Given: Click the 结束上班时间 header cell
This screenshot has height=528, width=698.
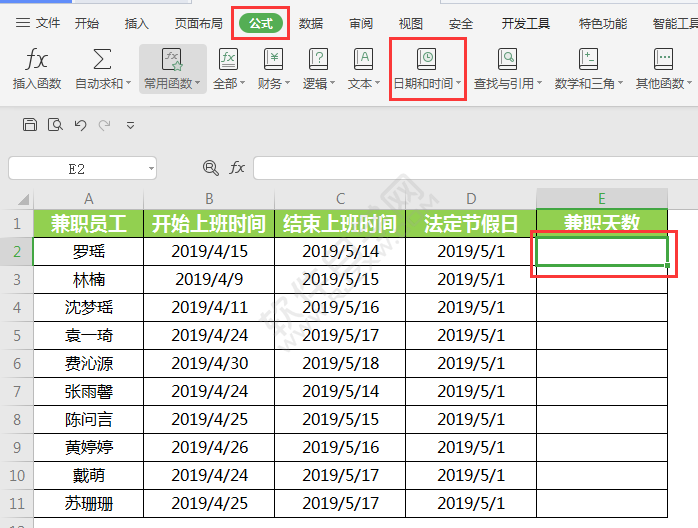Looking at the screenshot, I should pyautogui.click(x=340, y=223).
